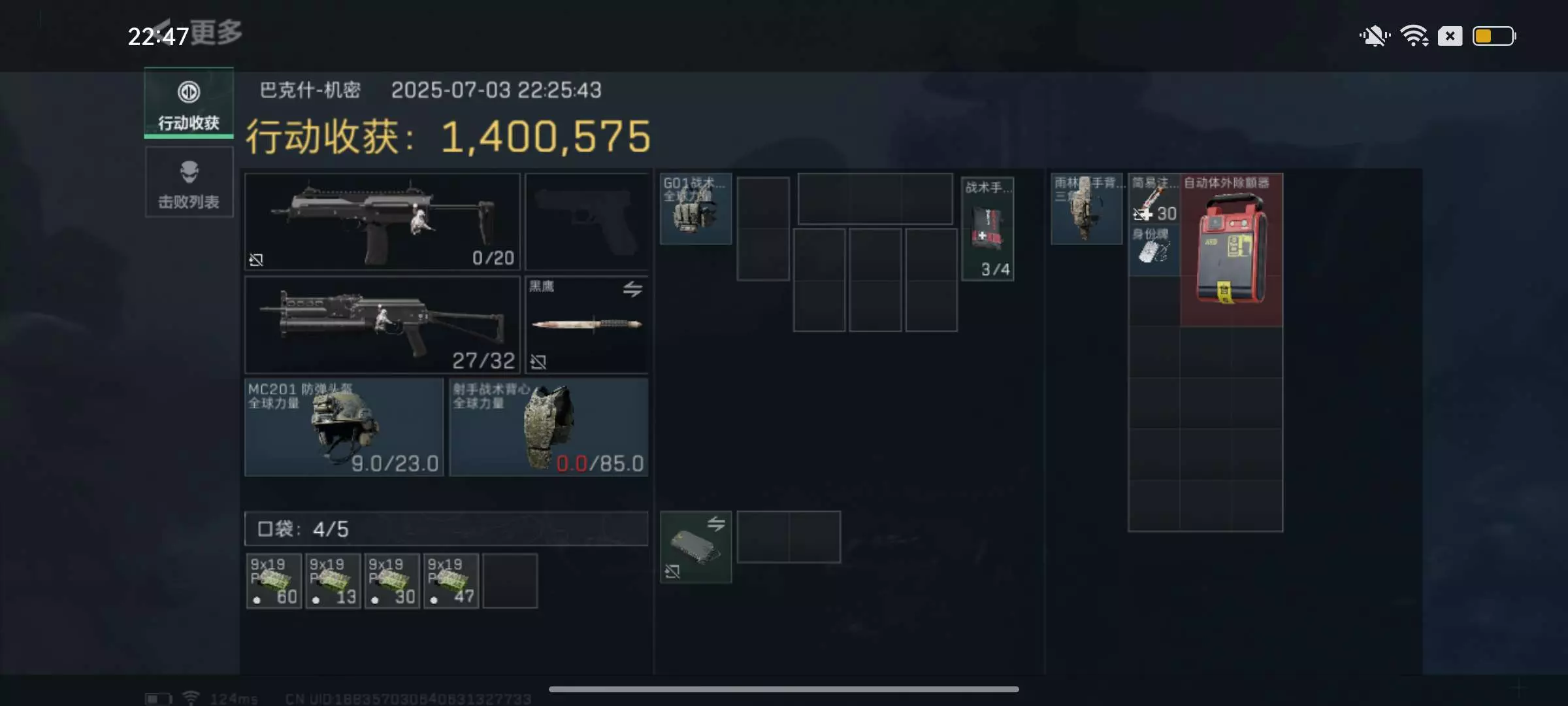Click the 口袋: 4/5 pocket header bar
The height and width of the screenshot is (706, 1568).
446,529
